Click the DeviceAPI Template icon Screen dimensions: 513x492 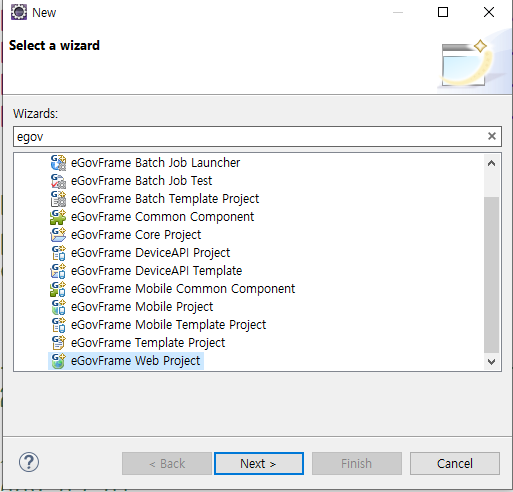click(x=58, y=271)
